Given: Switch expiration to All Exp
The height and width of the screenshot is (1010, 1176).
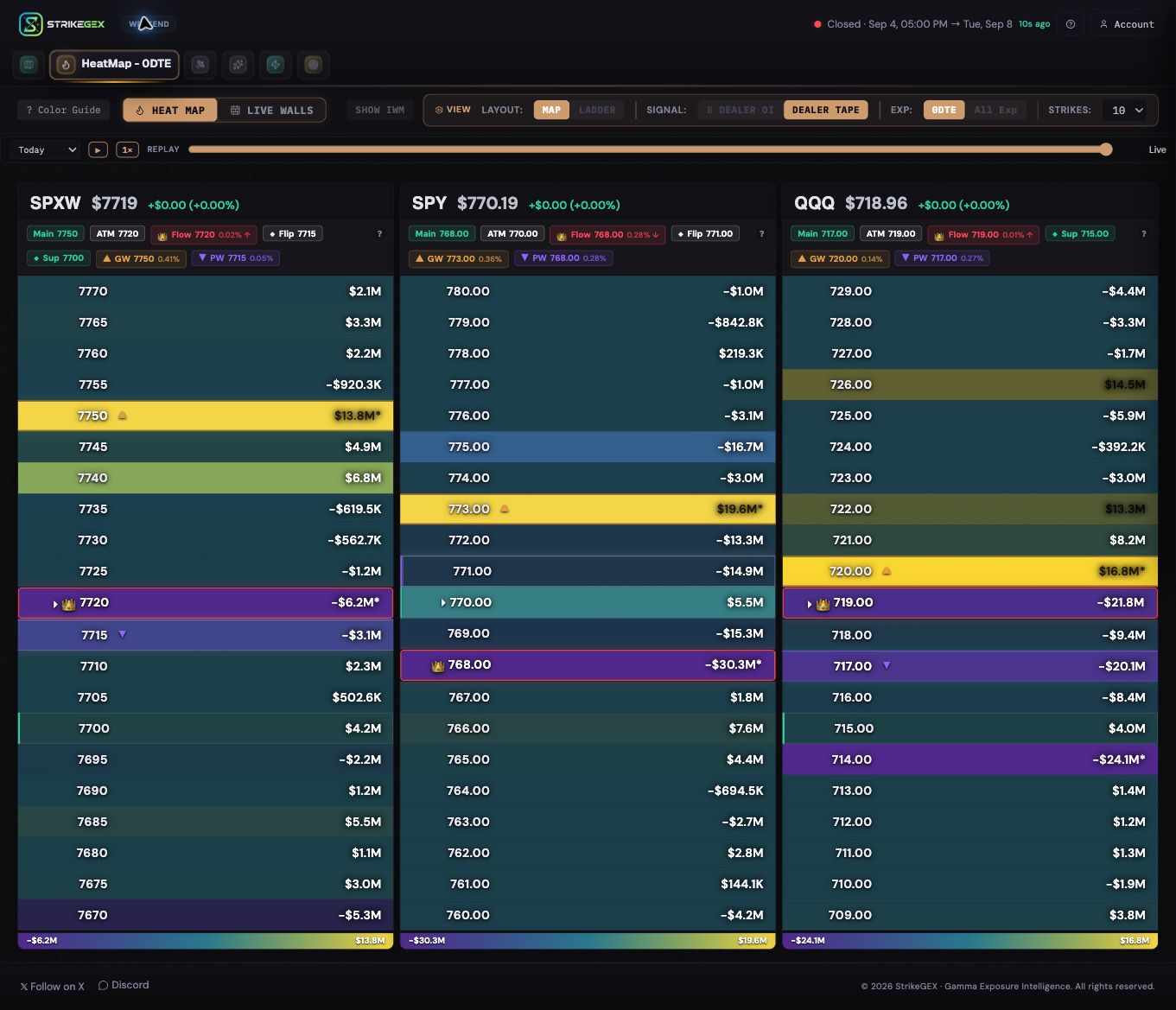Looking at the screenshot, I should (995, 110).
